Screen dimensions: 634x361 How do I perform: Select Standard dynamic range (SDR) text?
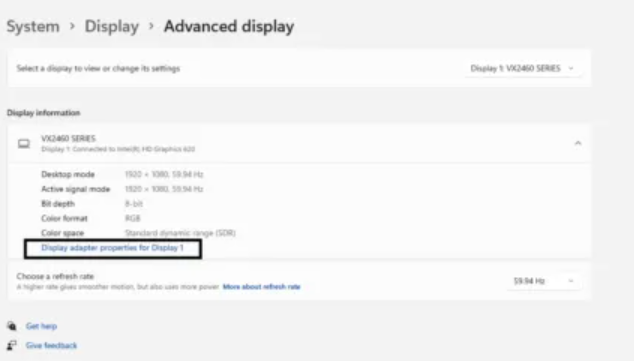click(x=180, y=233)
